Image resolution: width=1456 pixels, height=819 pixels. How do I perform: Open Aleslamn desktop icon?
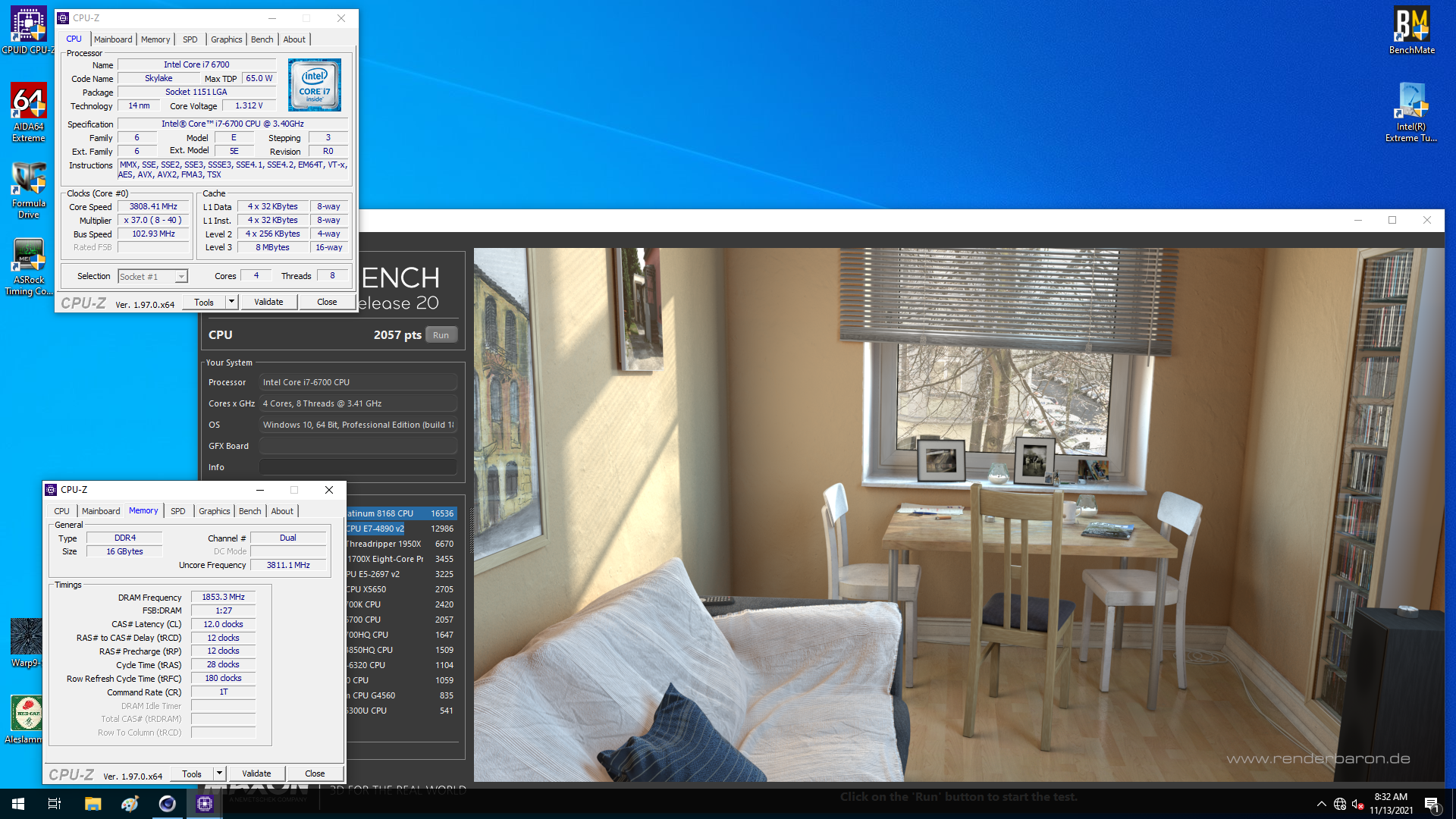tap(26, 720)
